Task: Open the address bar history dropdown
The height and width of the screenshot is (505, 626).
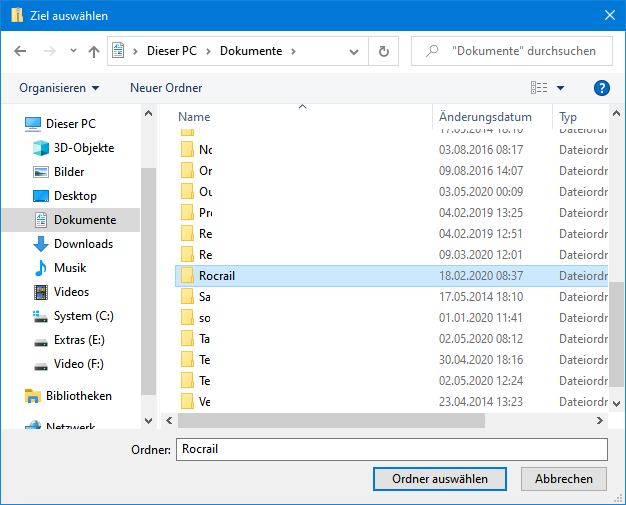Action: click(x=356, y=51)
